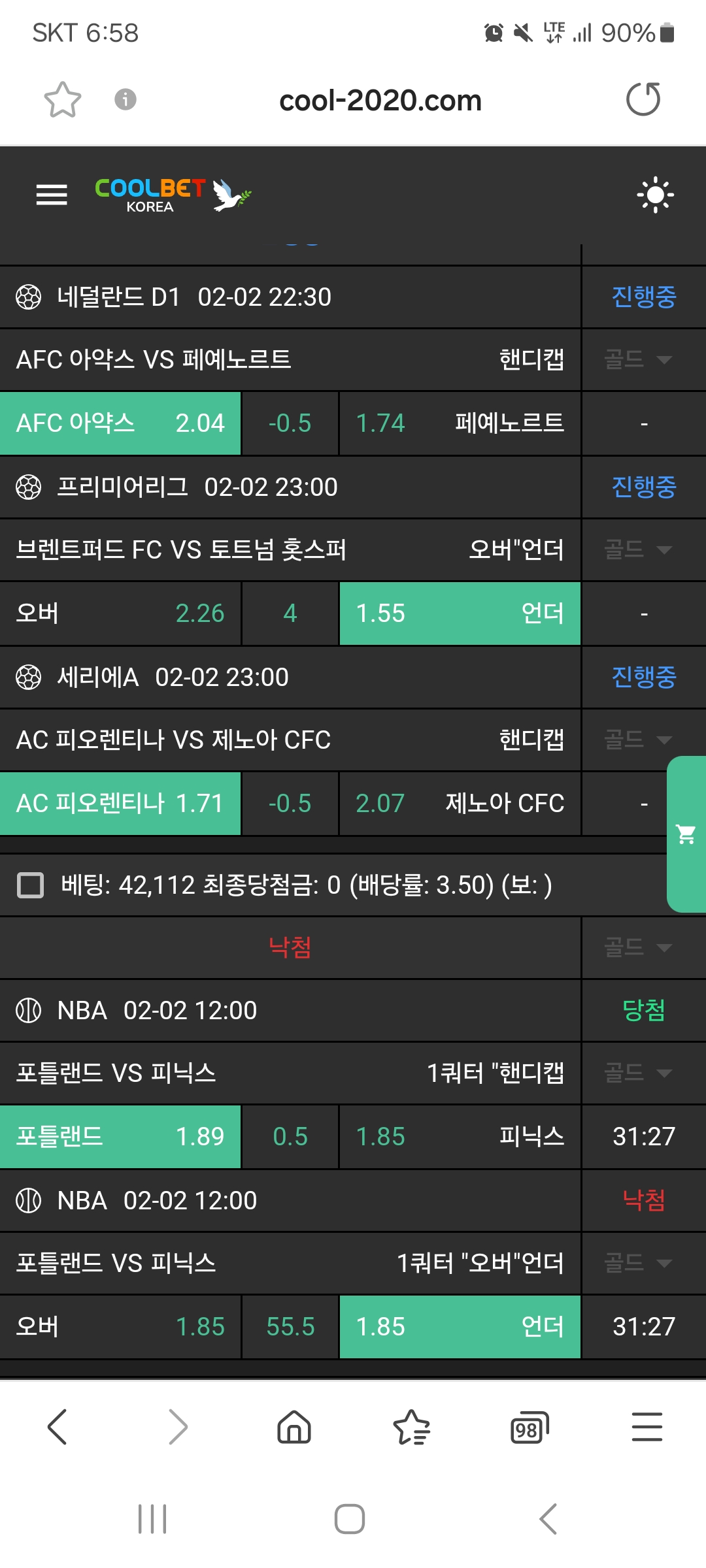Click the Coolbet Korea logo

click(173, 195)
